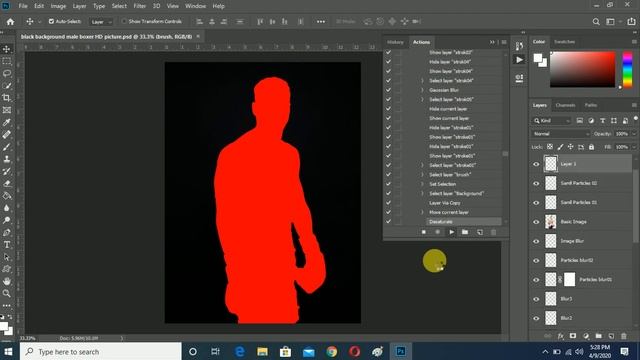640x360 pixels.
Task: Click the foreground color swatch in toolbox
Action: [x=4, y=326]
